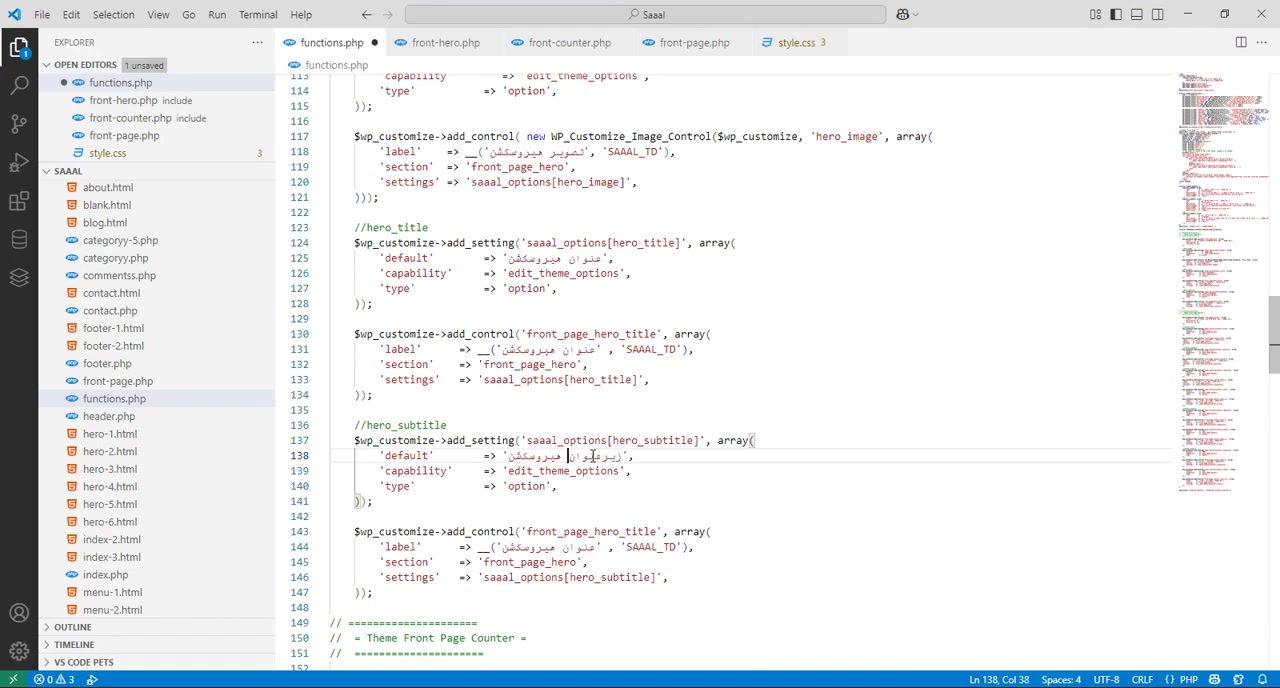The width and height of the screenshot is (1280, 688).
Task: Toggle the primary side bar visibility
Action: click(x=1116, y=14)
